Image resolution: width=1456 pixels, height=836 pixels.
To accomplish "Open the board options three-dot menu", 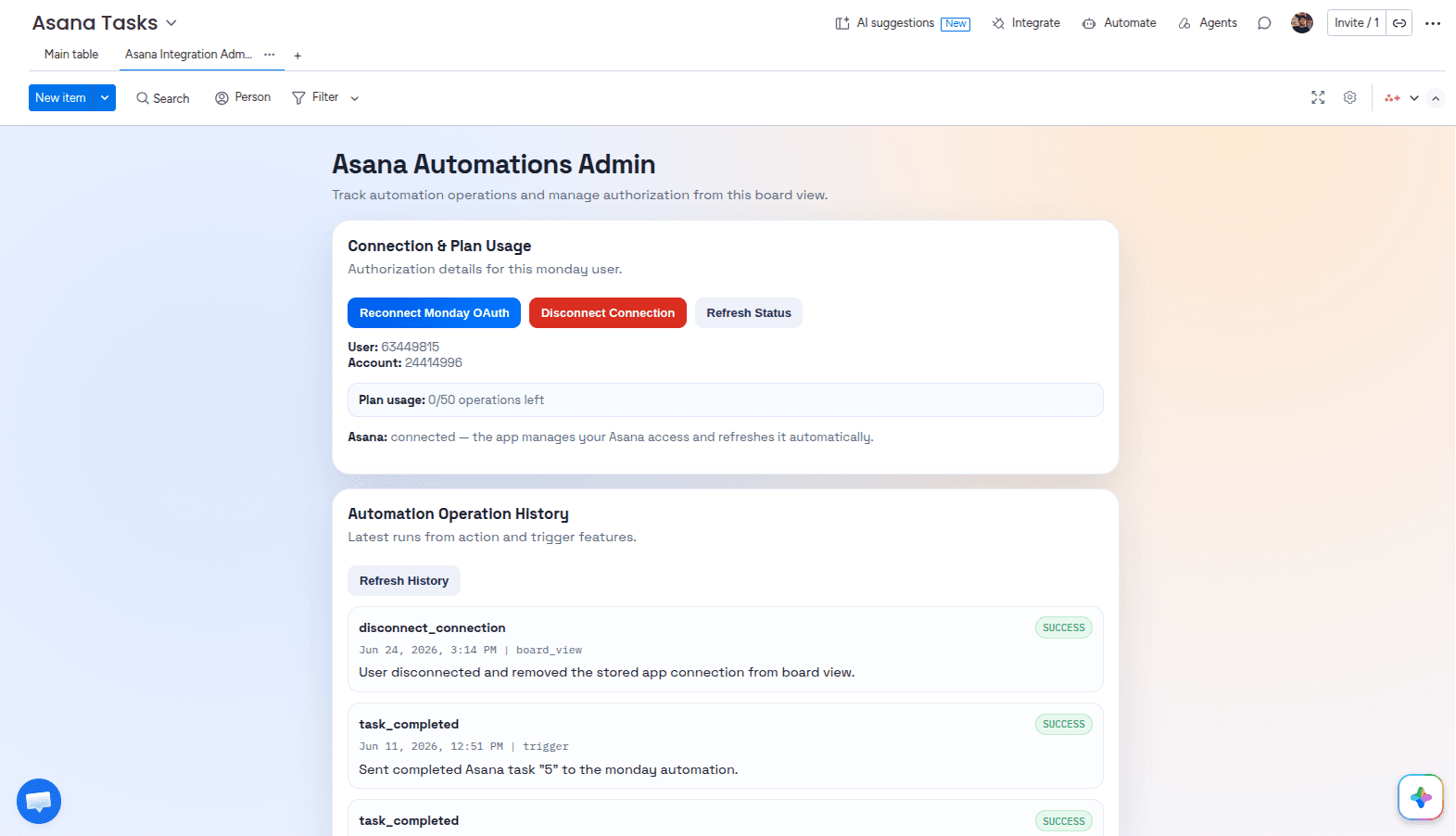I will coord(1433,23).
